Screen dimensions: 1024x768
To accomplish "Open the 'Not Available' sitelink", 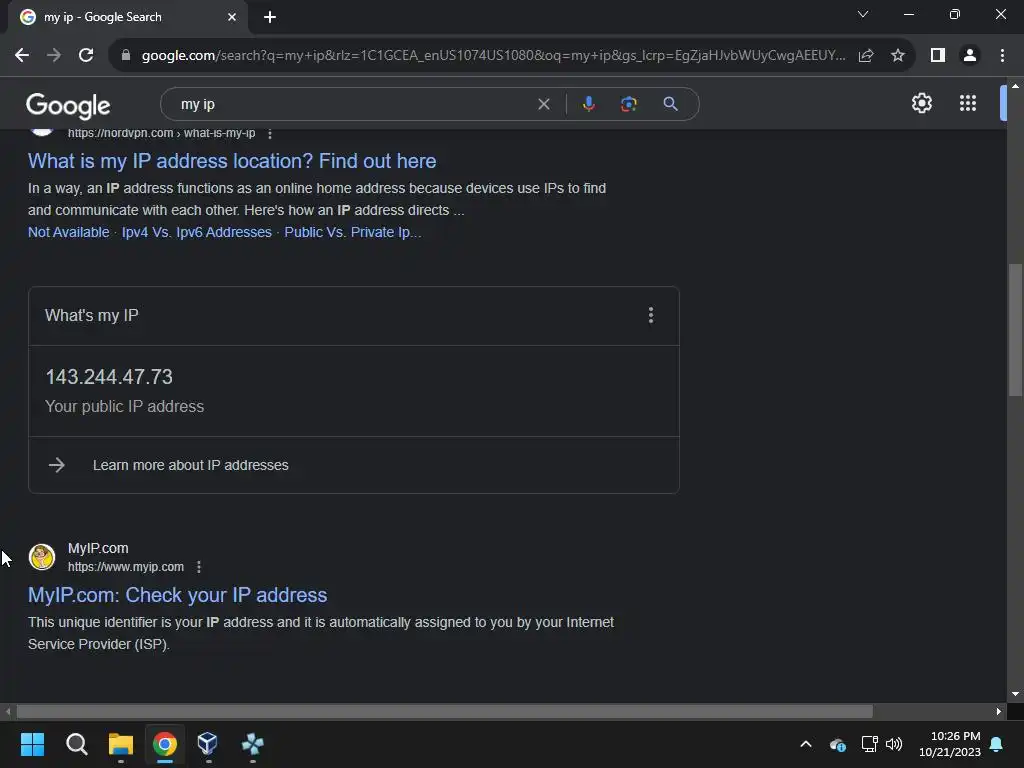I will 69,232.
